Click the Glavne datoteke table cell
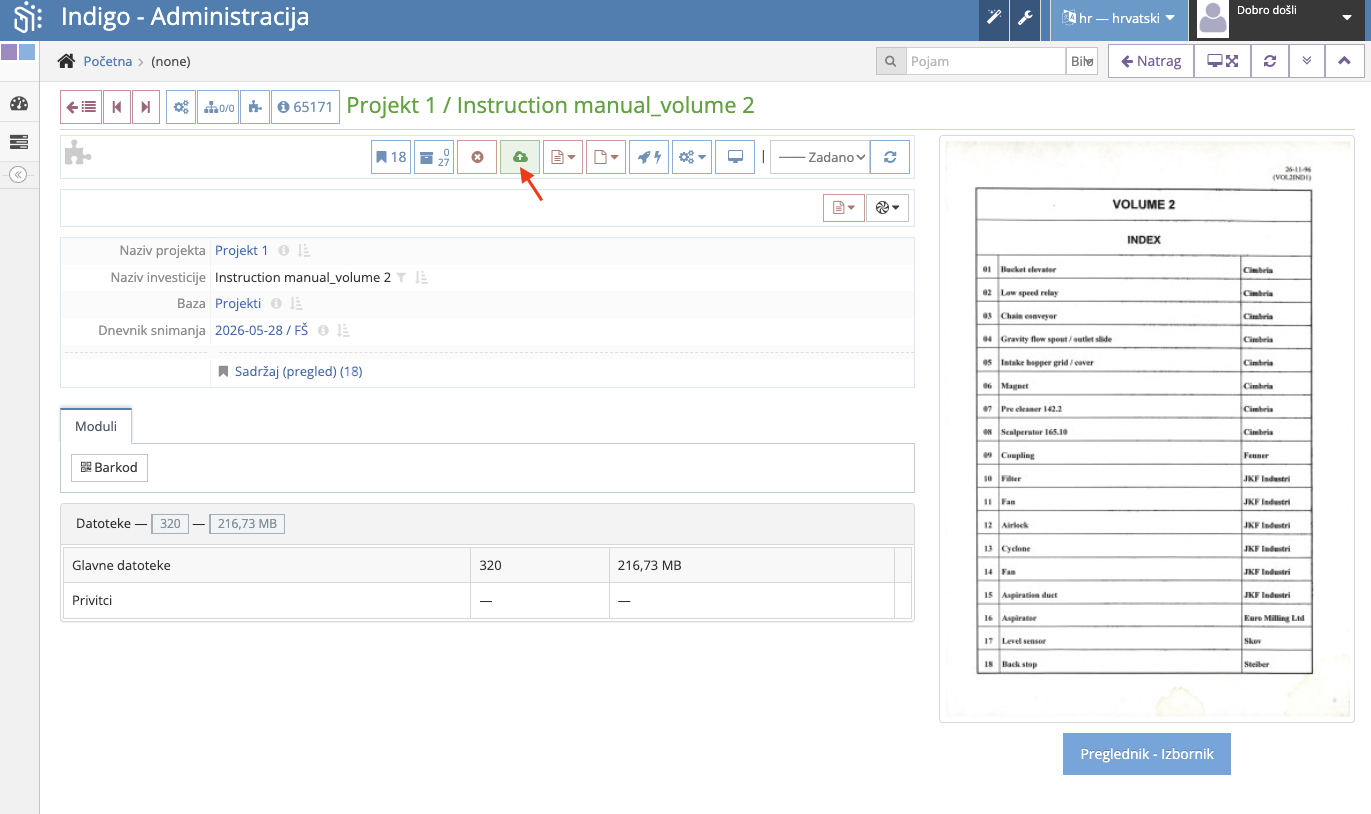 click(267, 565)
